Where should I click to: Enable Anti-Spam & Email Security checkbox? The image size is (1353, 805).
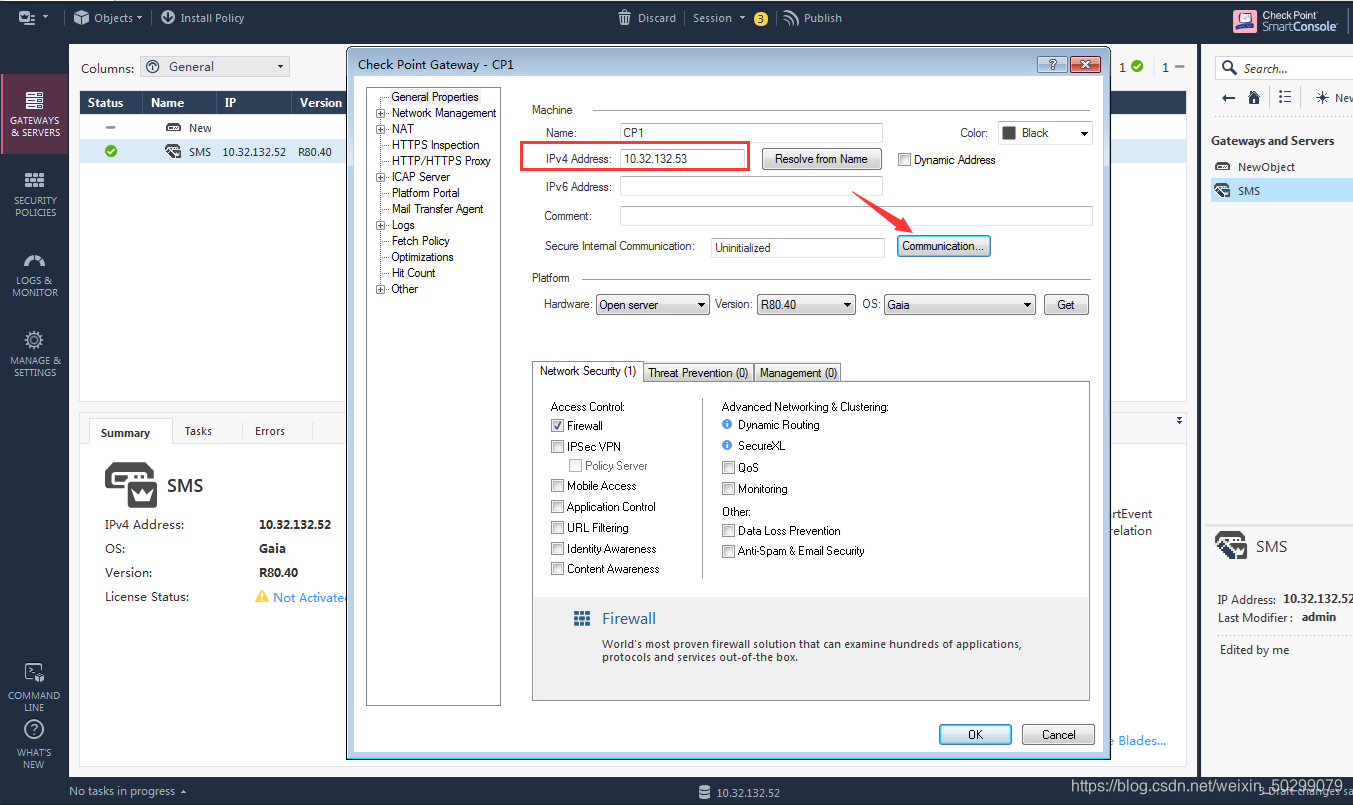pyautogui.click(x=728, y=551)
